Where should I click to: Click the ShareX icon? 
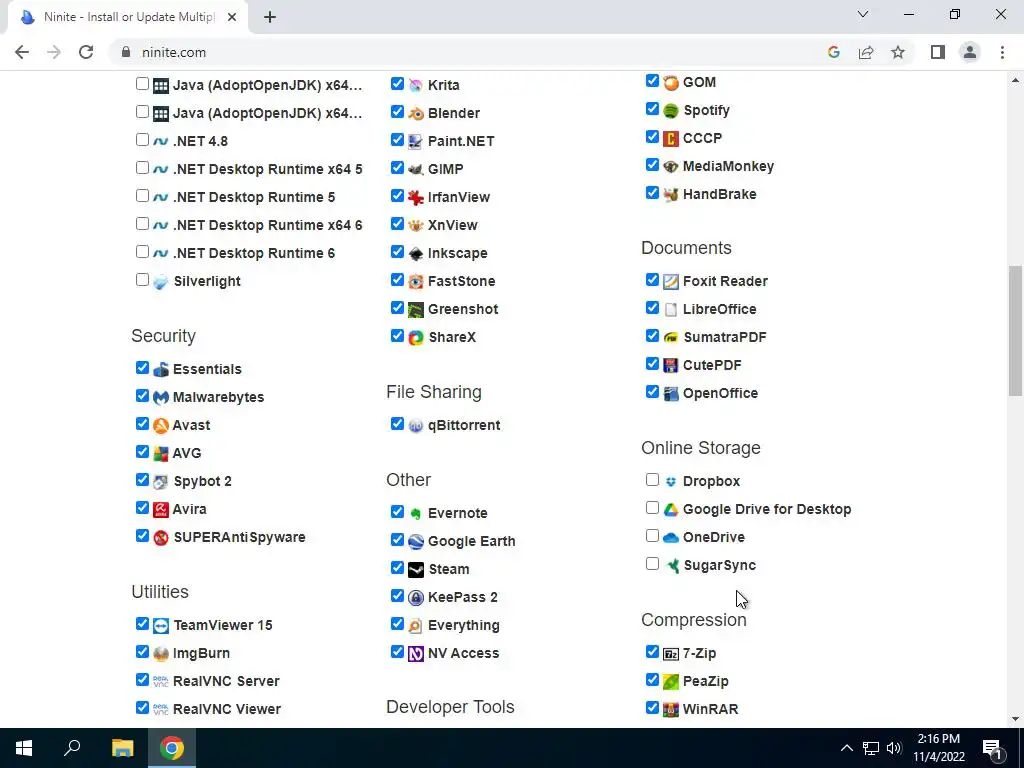click(415, 338)
